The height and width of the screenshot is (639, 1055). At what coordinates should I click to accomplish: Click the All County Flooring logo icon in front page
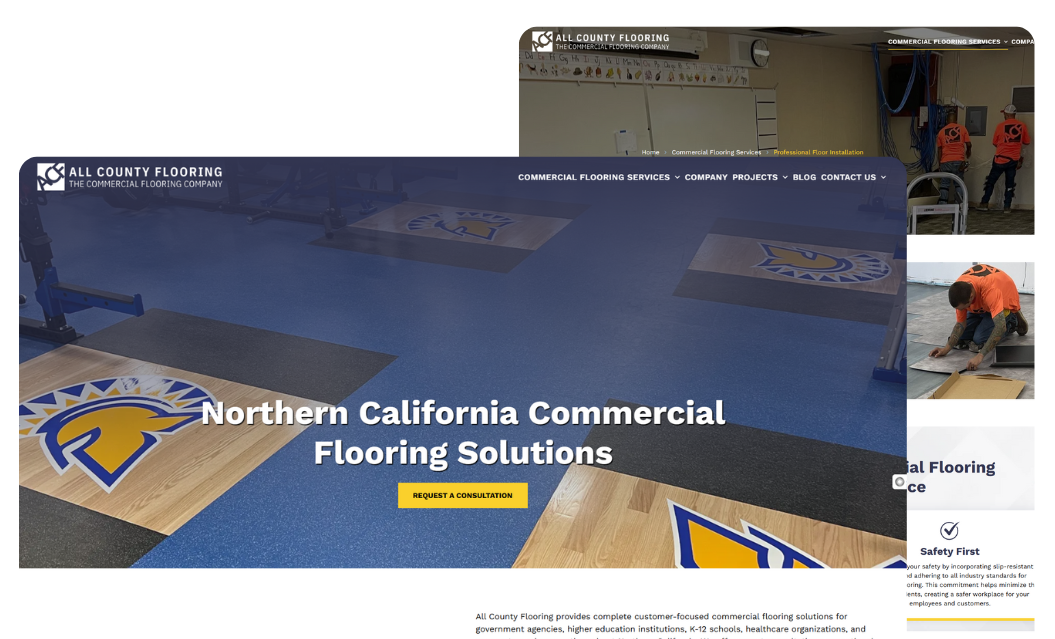point(51,177)
